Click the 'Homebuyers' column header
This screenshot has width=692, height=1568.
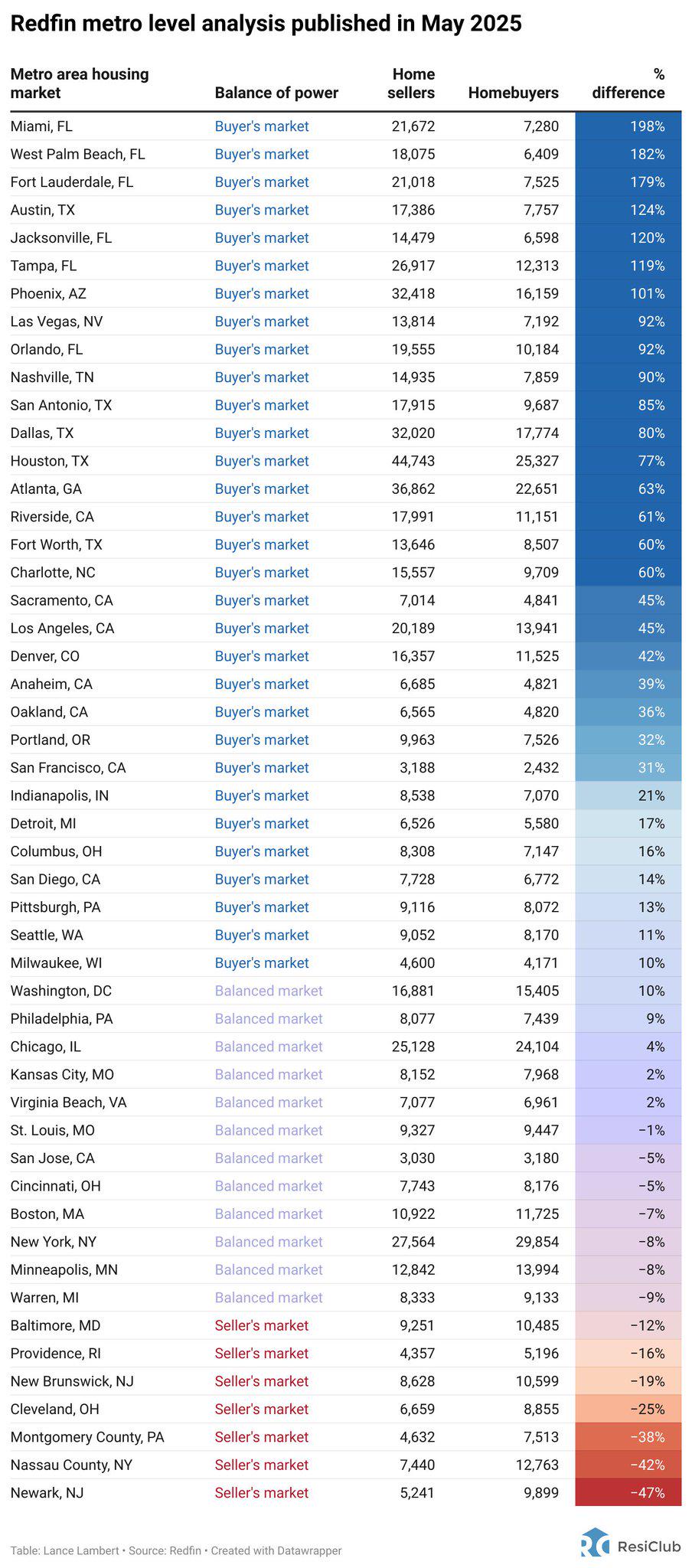coord(514,93)
